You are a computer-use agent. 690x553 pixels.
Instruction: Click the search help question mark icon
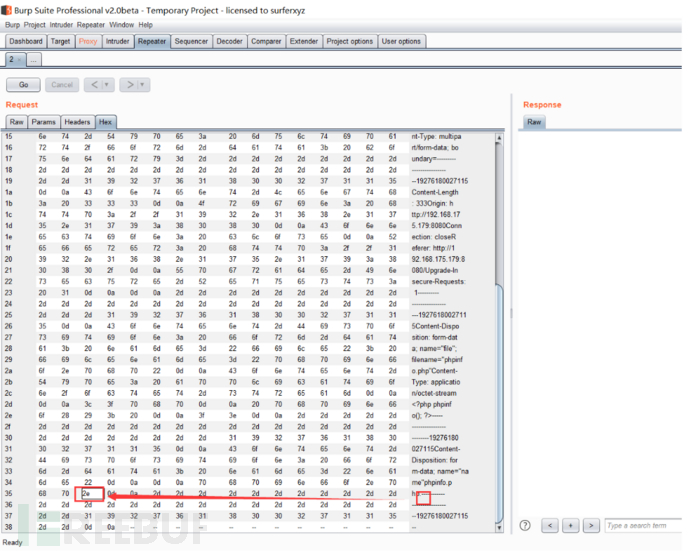525,525
